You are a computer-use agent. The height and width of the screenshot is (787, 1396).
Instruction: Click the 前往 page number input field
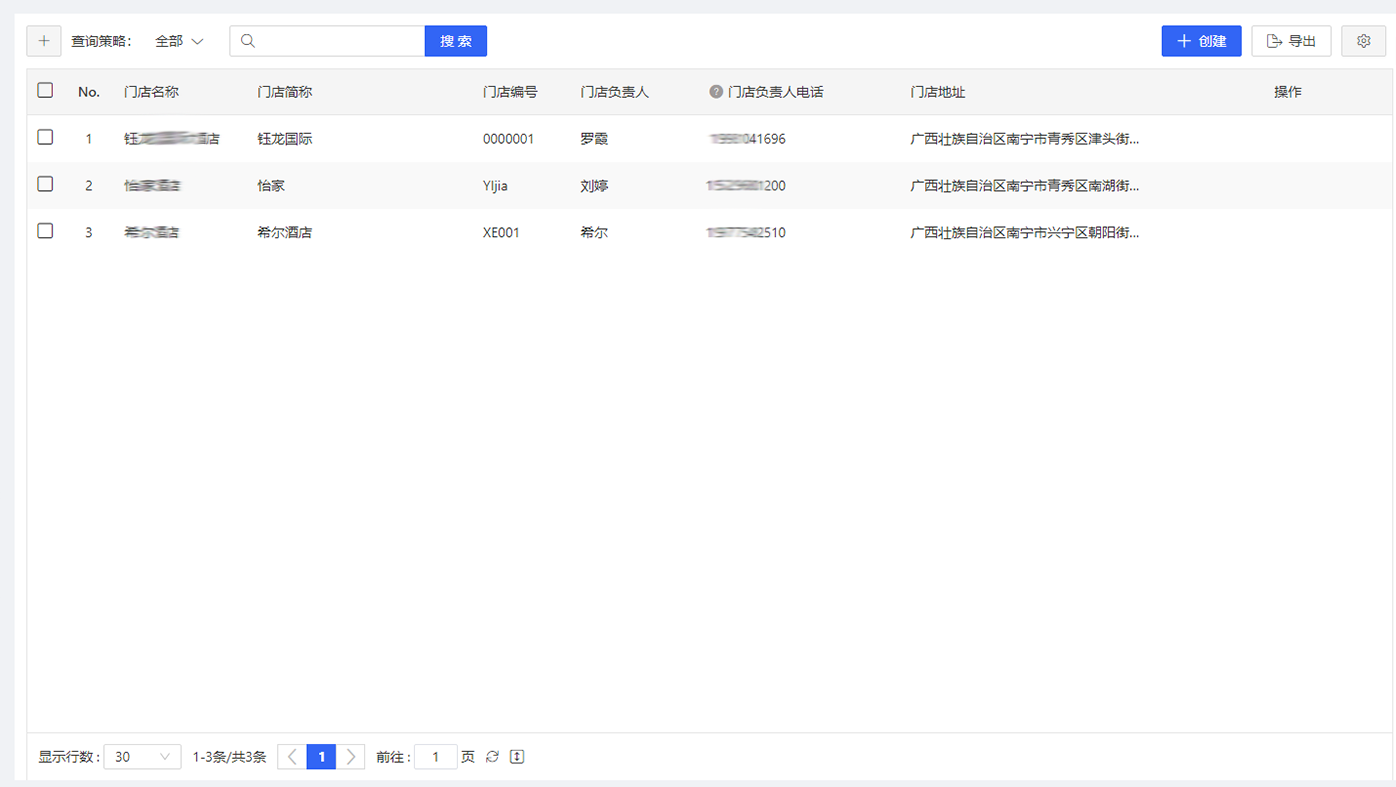click(x=436, y=757)
